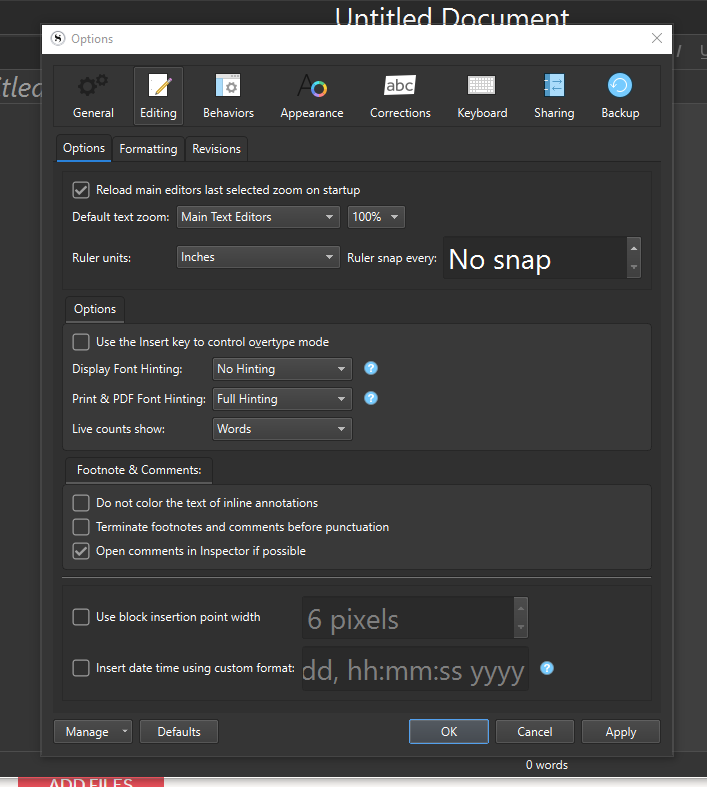The height and width of the screenshot is (787, 707).
Task: Expand the Manage button dropdown arrow
Action: click(x=125, y=731)
